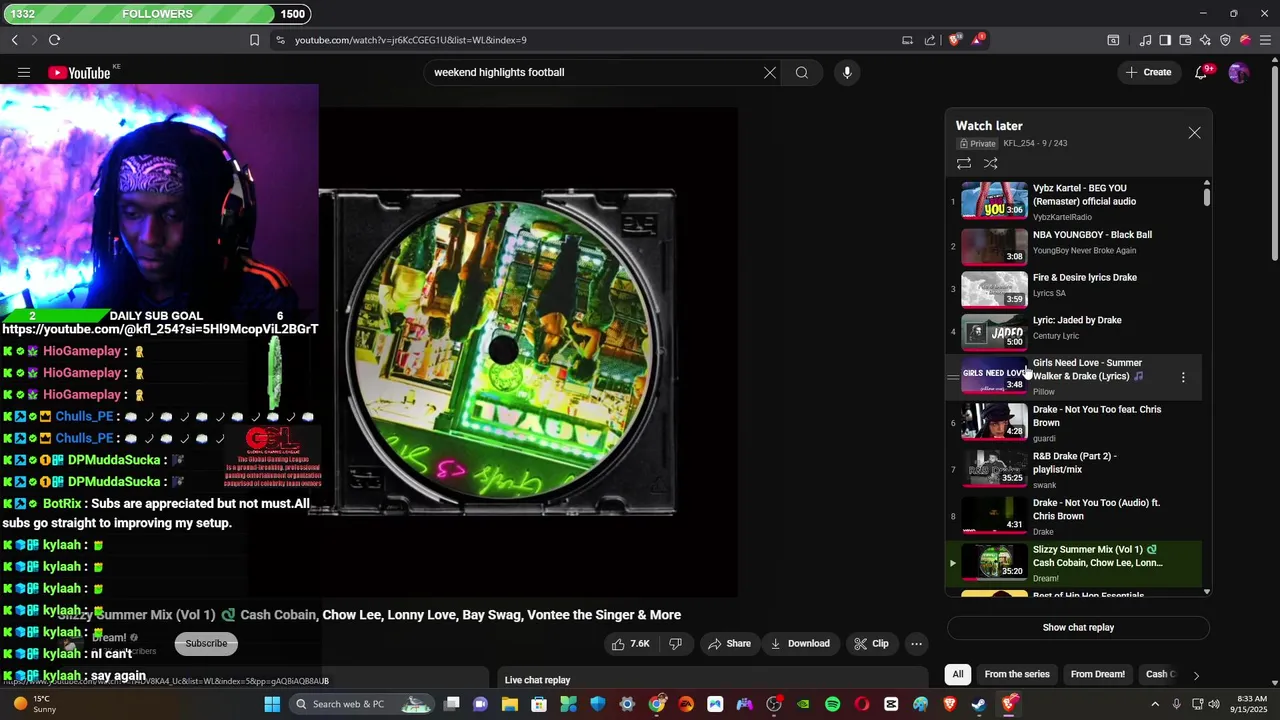Open the browser playlist music-note icon
Viewport: 1280px width, 720px height.
[x=1145, y=40]
